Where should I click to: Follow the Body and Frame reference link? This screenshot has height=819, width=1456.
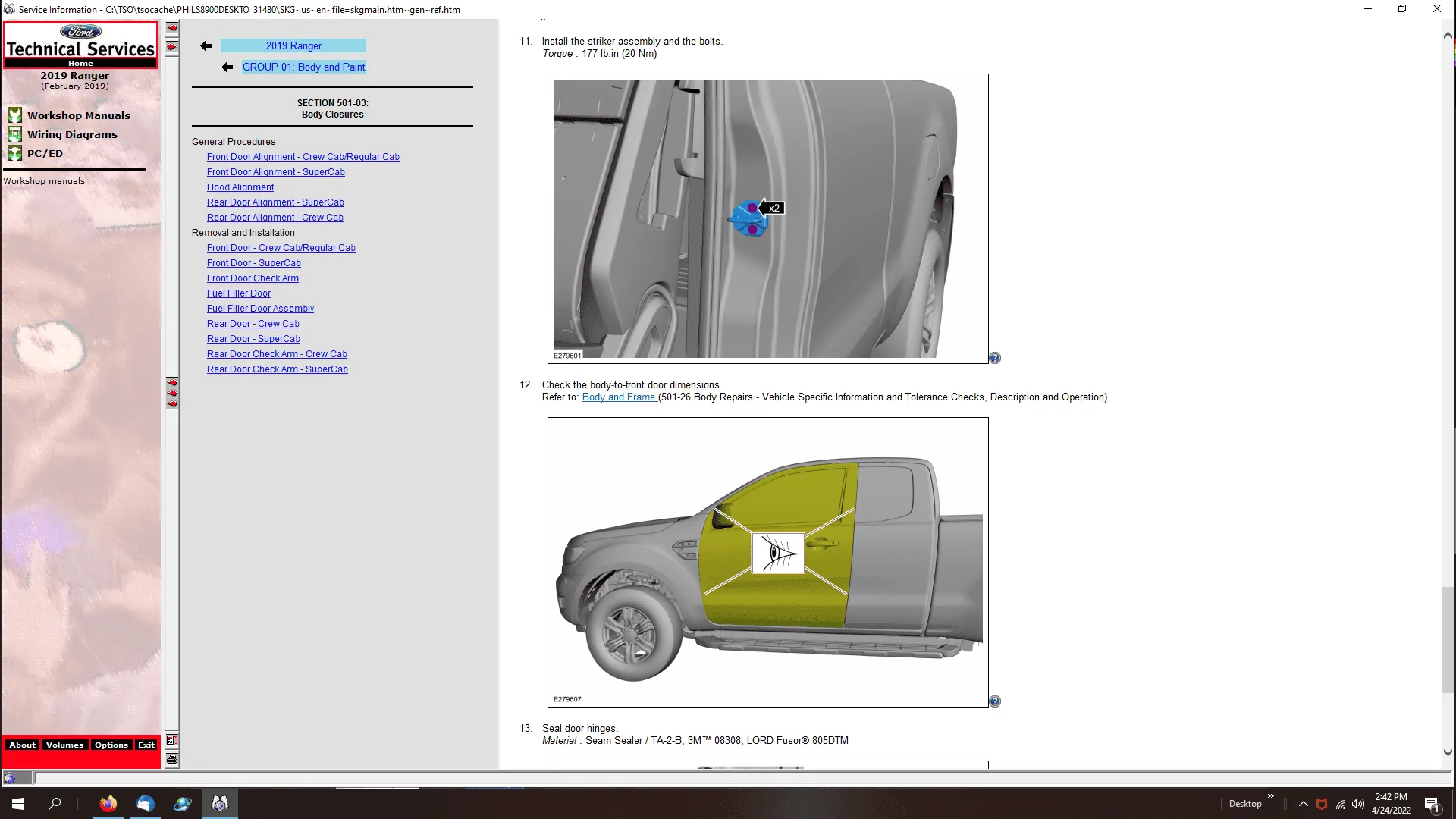coord(620,397)
